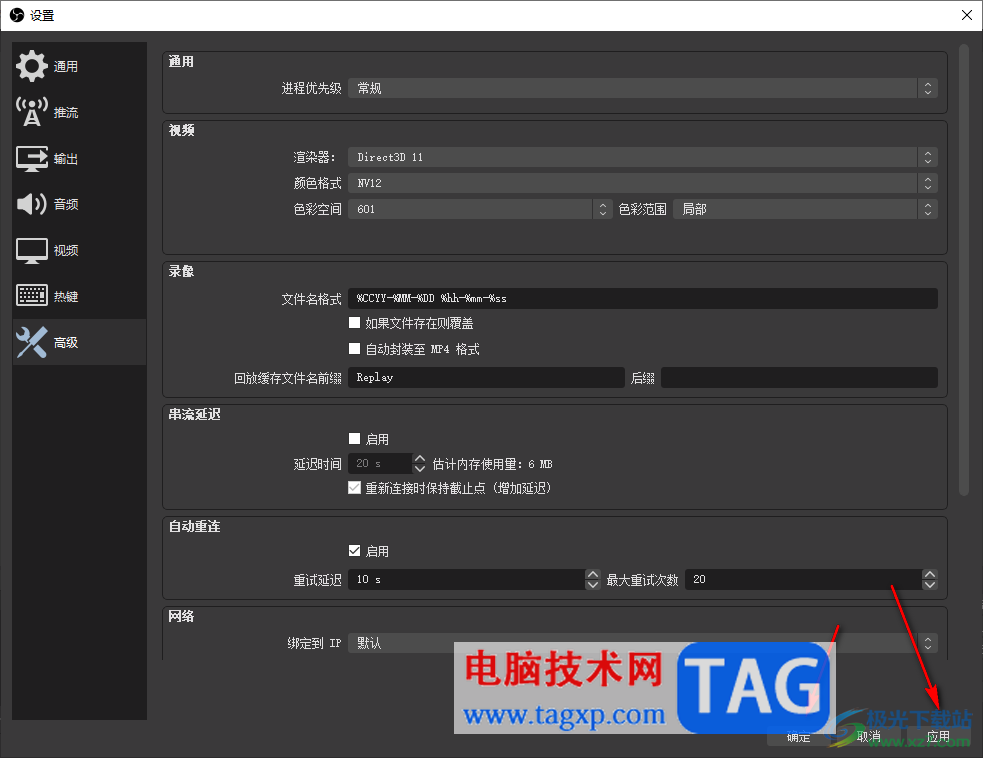Open the Output (输出) monitor icon
This screenshot has height=758, width=983.
[31, 158]
